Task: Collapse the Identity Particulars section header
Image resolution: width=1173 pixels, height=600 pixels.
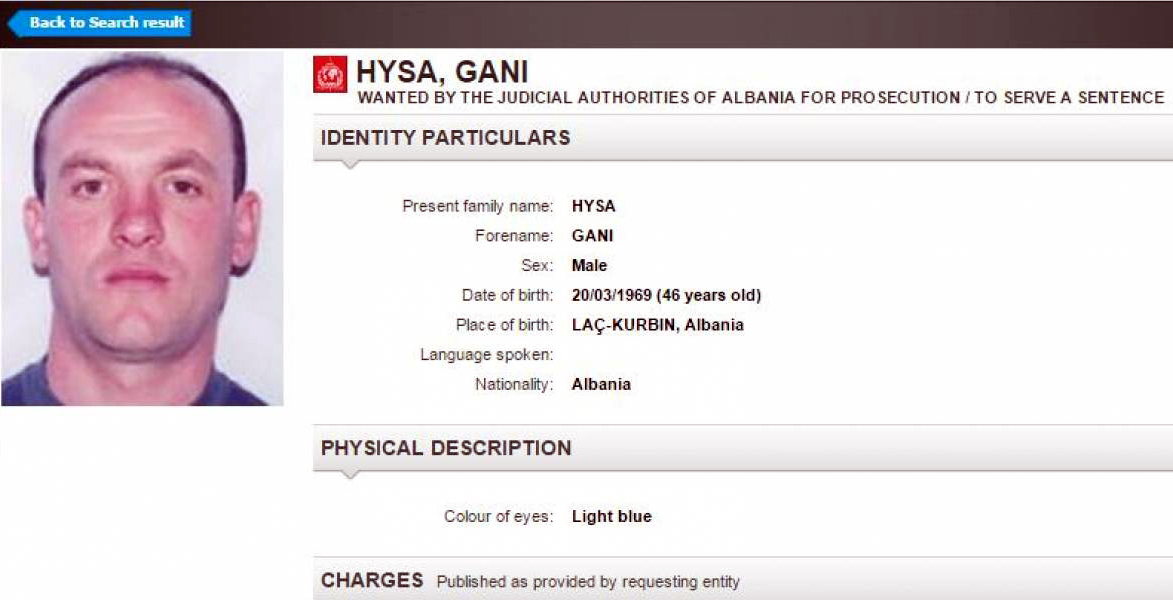Action: pos(445,138)
